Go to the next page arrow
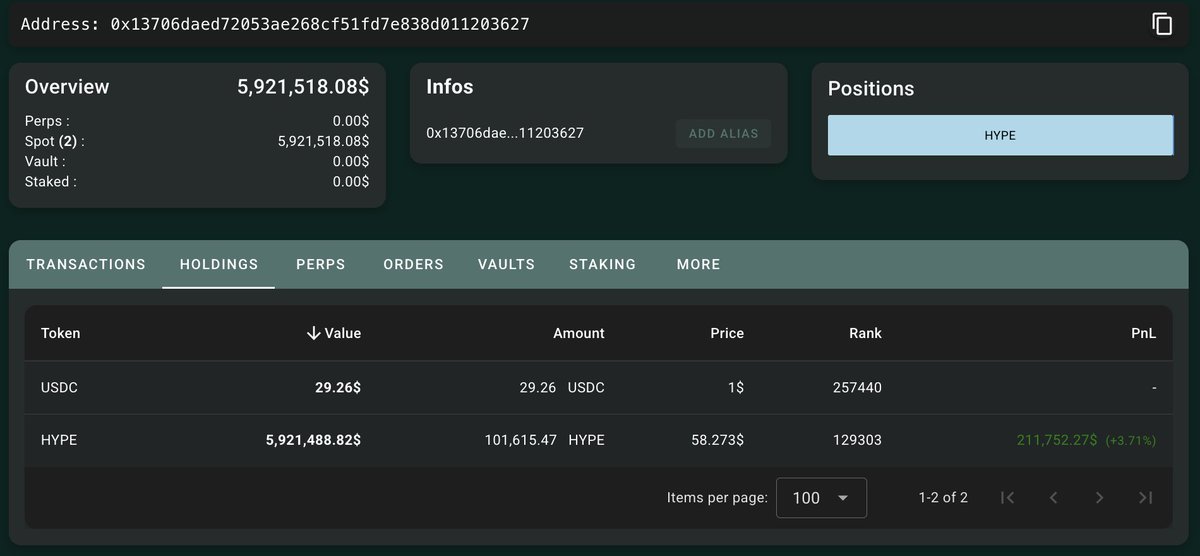Viewport: 1200px width, 556px height. point(1099,498)
